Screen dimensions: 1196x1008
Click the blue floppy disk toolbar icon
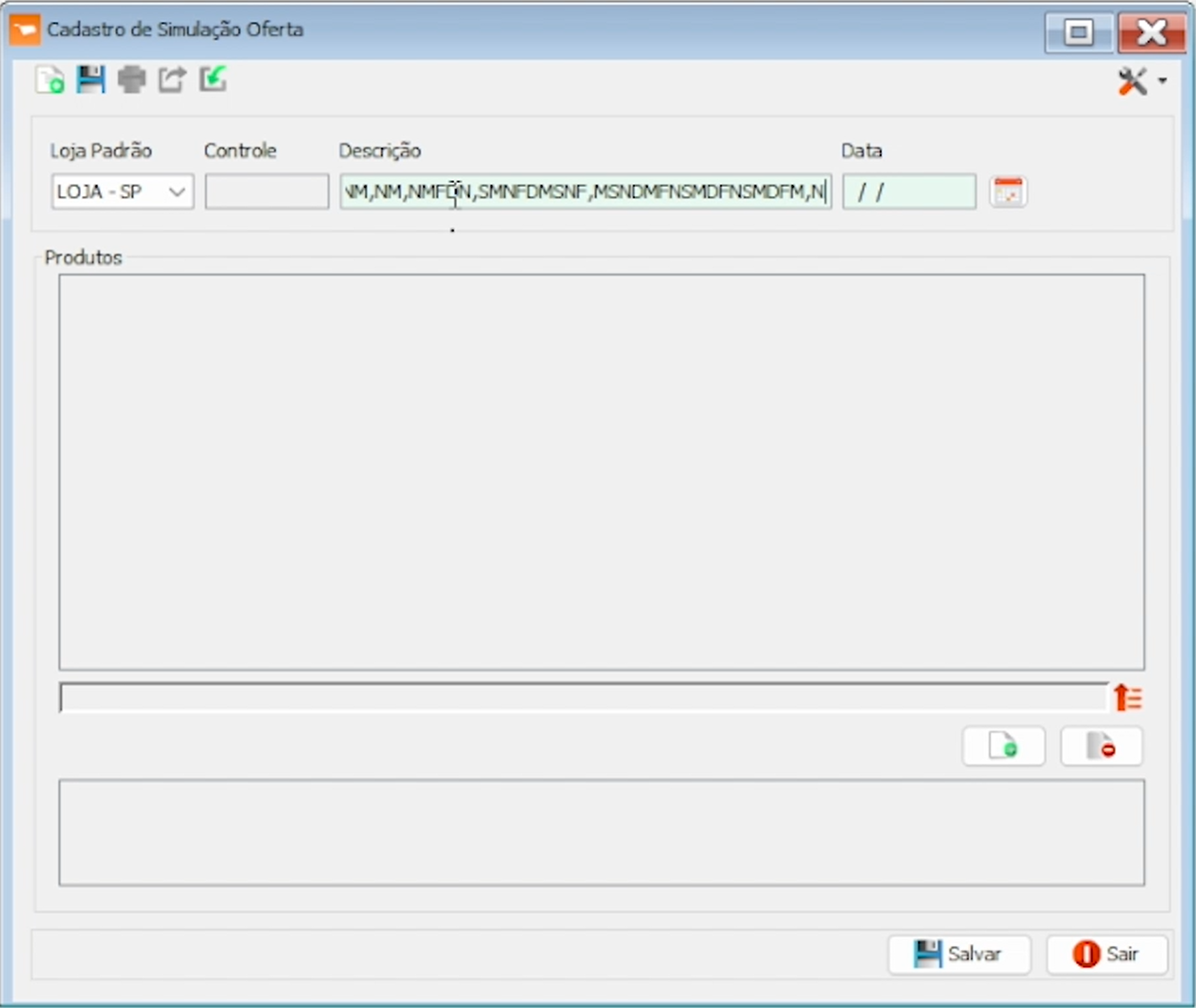click(x=90, y=80)
